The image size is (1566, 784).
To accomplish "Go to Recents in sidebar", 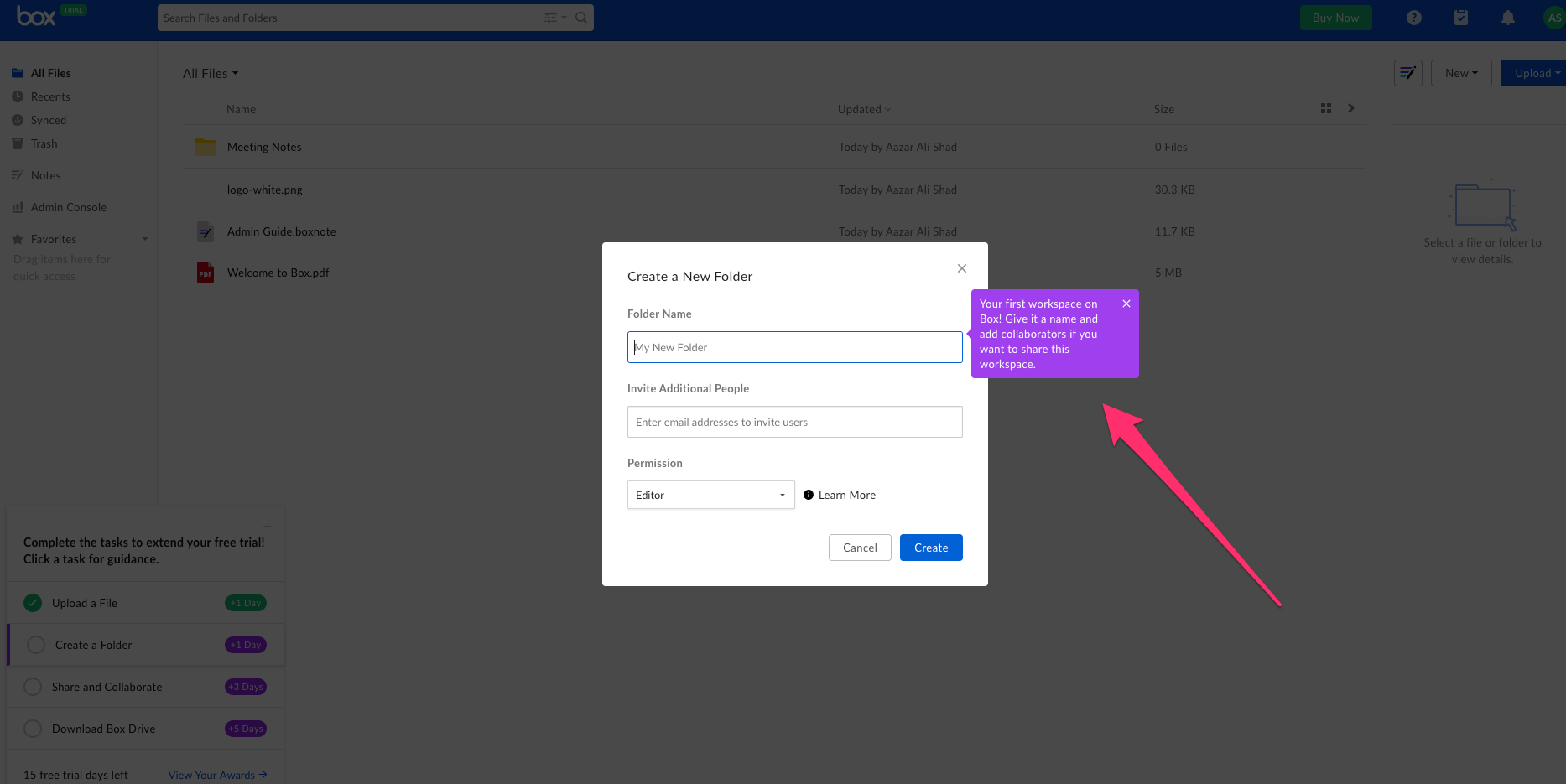I will 50,96.
